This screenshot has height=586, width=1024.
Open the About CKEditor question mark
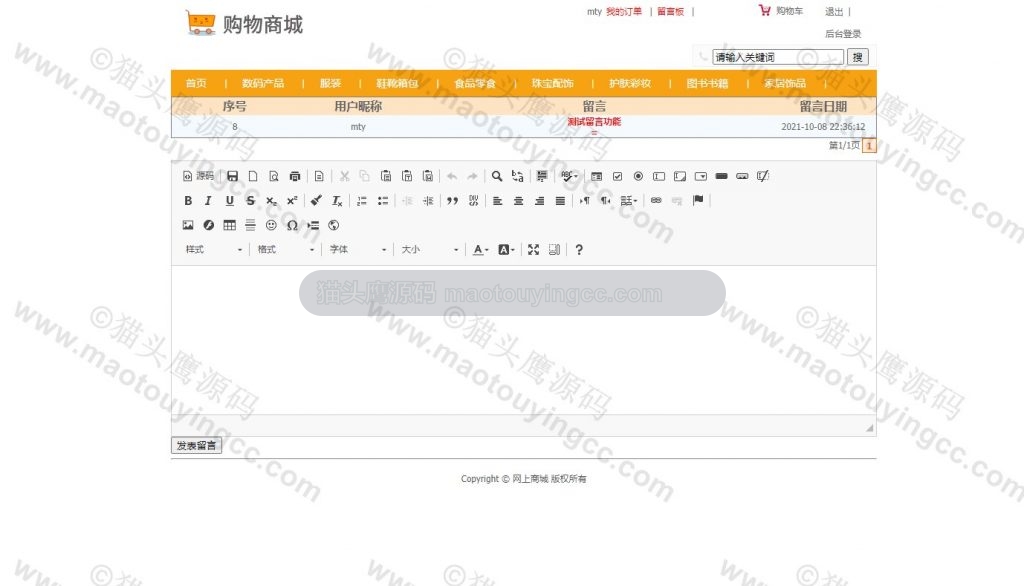[x=579, y=250]
